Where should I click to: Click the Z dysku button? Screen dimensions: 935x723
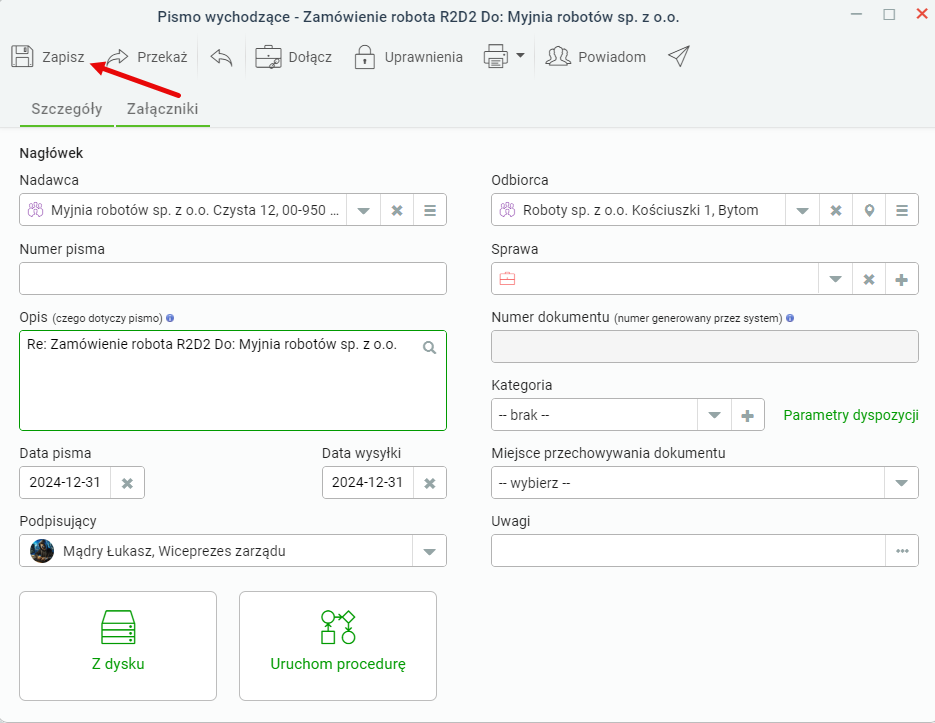point(118,646)
